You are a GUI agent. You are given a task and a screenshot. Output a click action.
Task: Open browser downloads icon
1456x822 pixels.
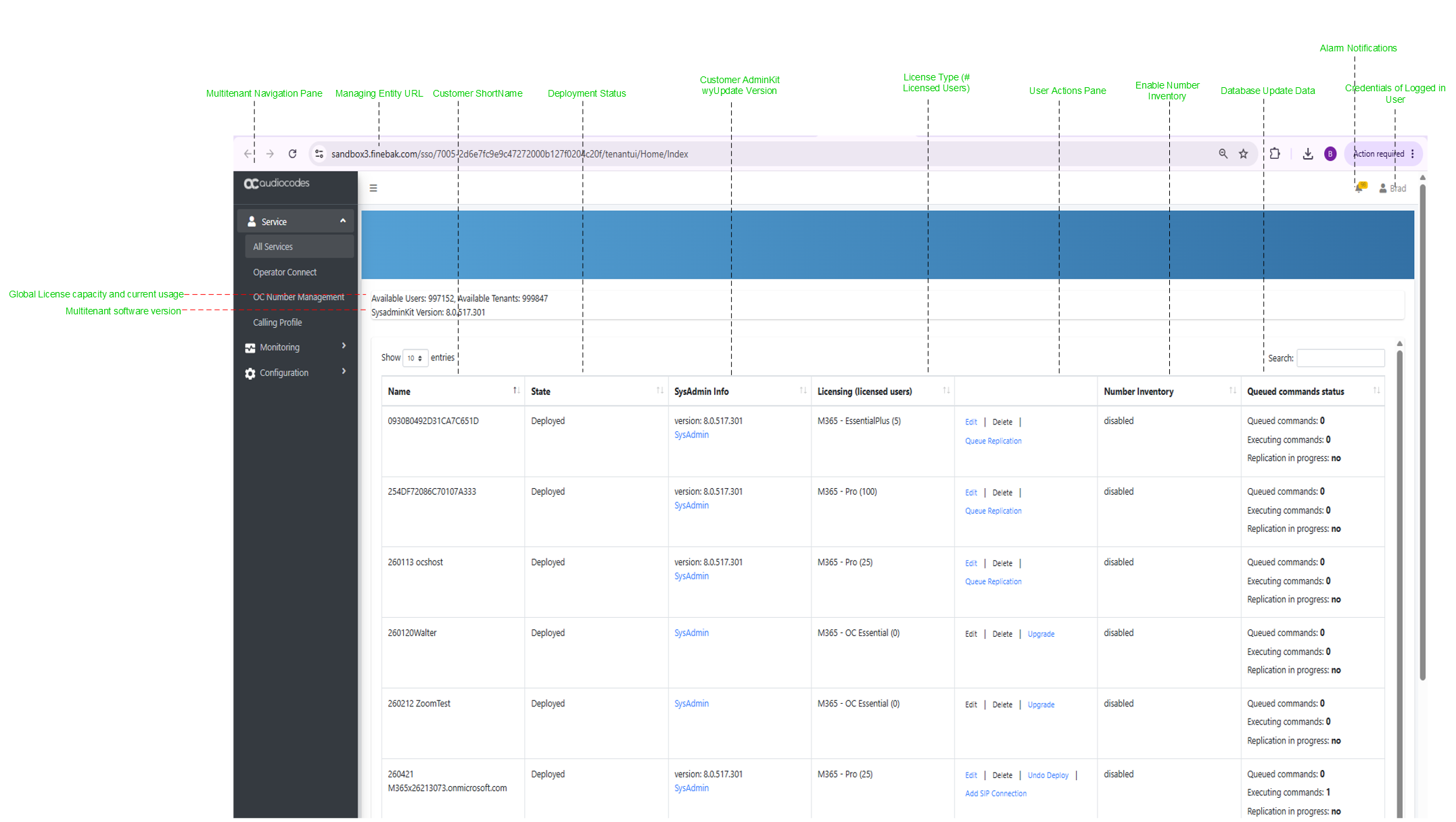1308,154
